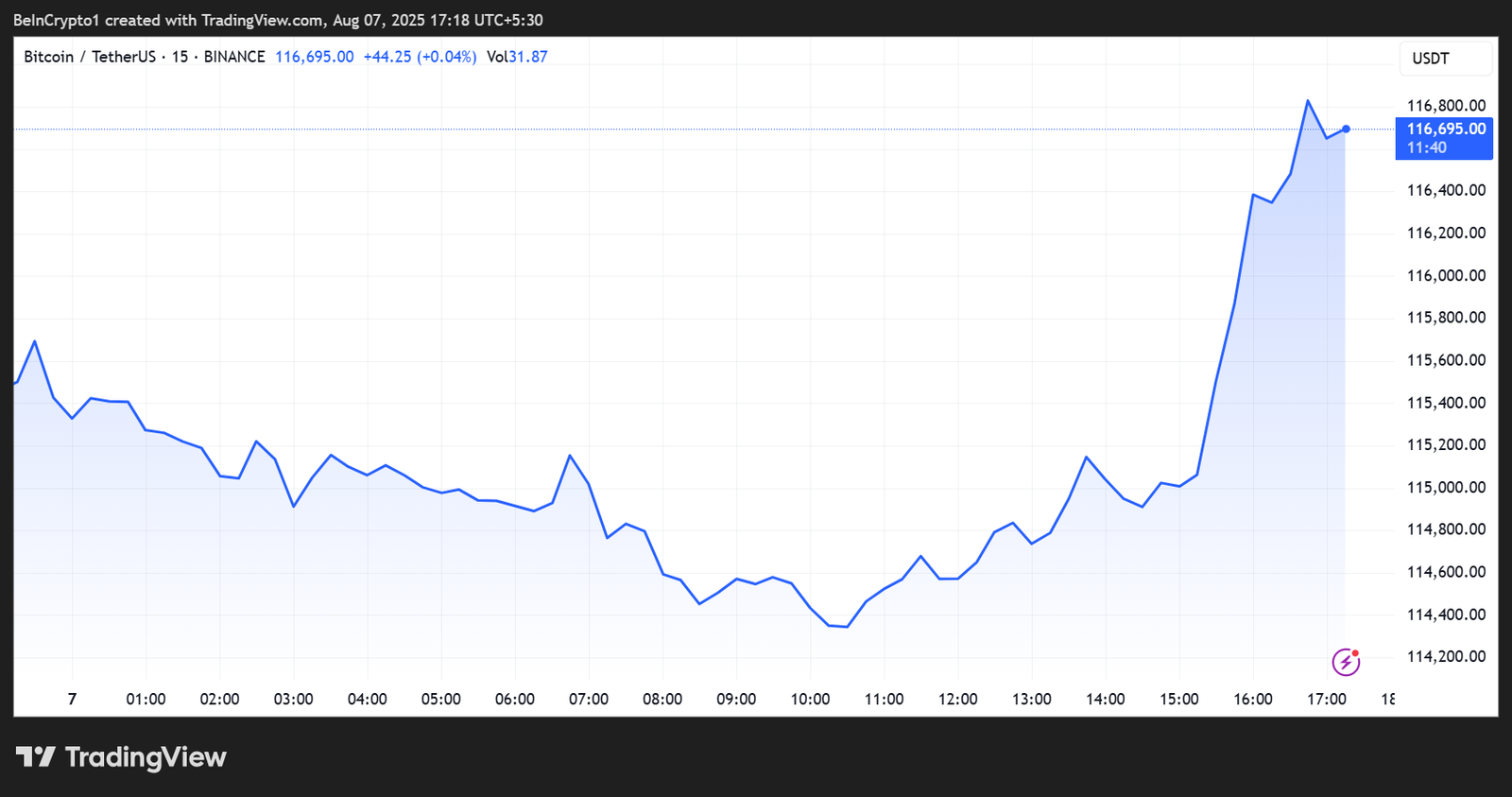Select the 15 interval label in legend
The image size is (1512, 797).
[180, 57]
